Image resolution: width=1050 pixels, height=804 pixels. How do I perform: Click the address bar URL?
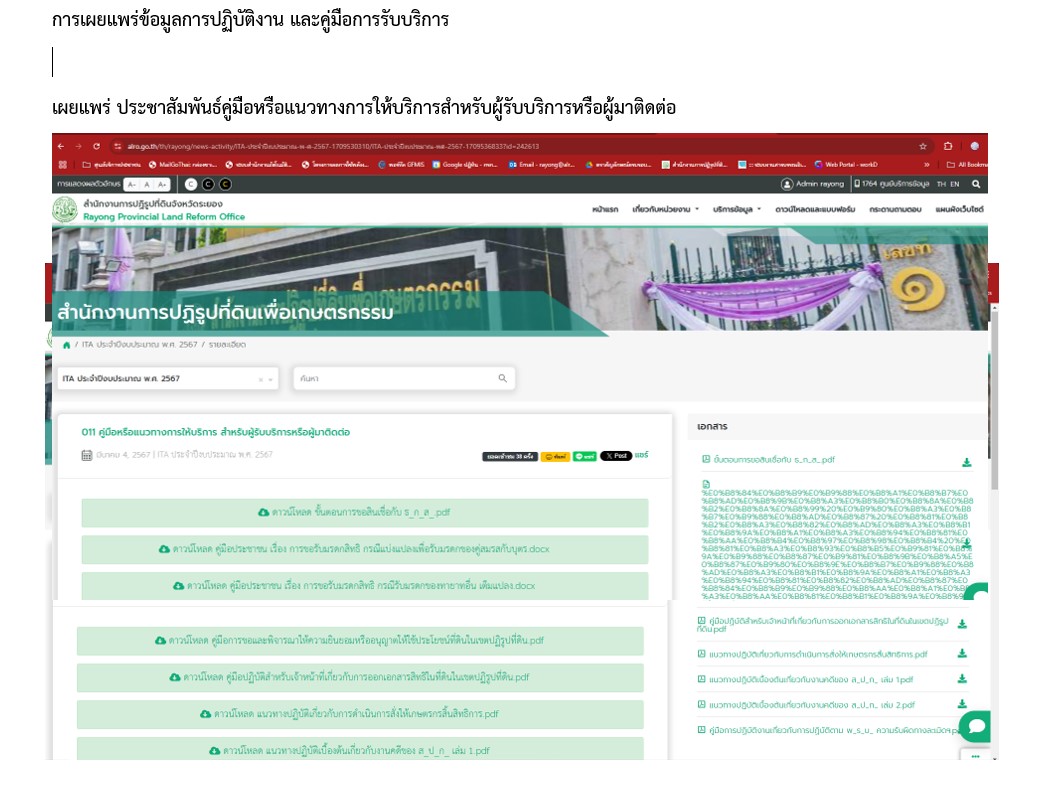pyautogui.click(x=333, y=146)
